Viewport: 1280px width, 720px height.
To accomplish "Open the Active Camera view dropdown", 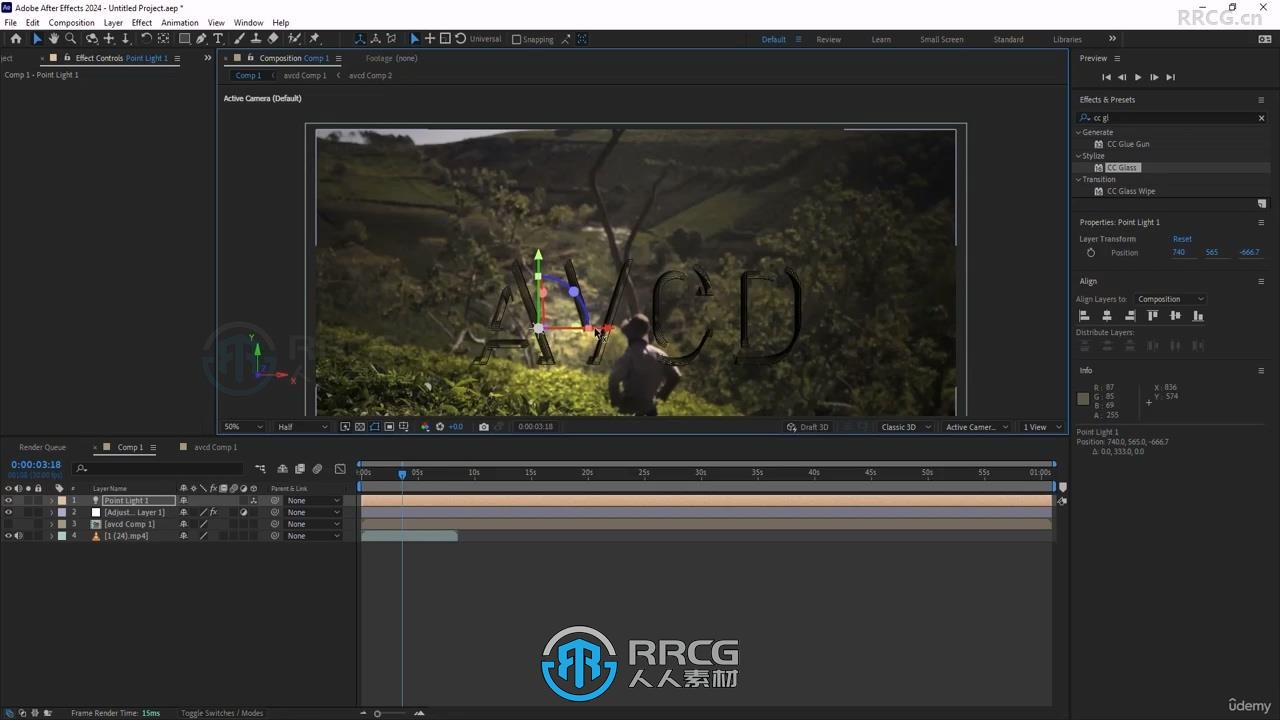I will coord(977,427).
